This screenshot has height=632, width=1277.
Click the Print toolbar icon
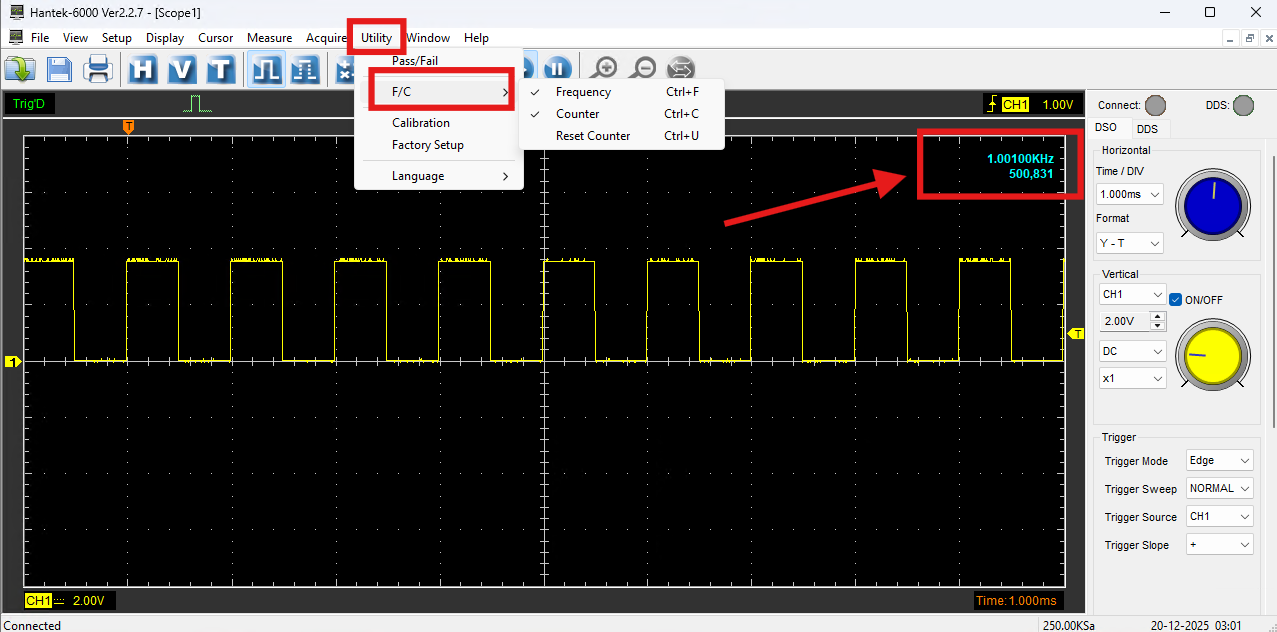click(x=98, y=69)
